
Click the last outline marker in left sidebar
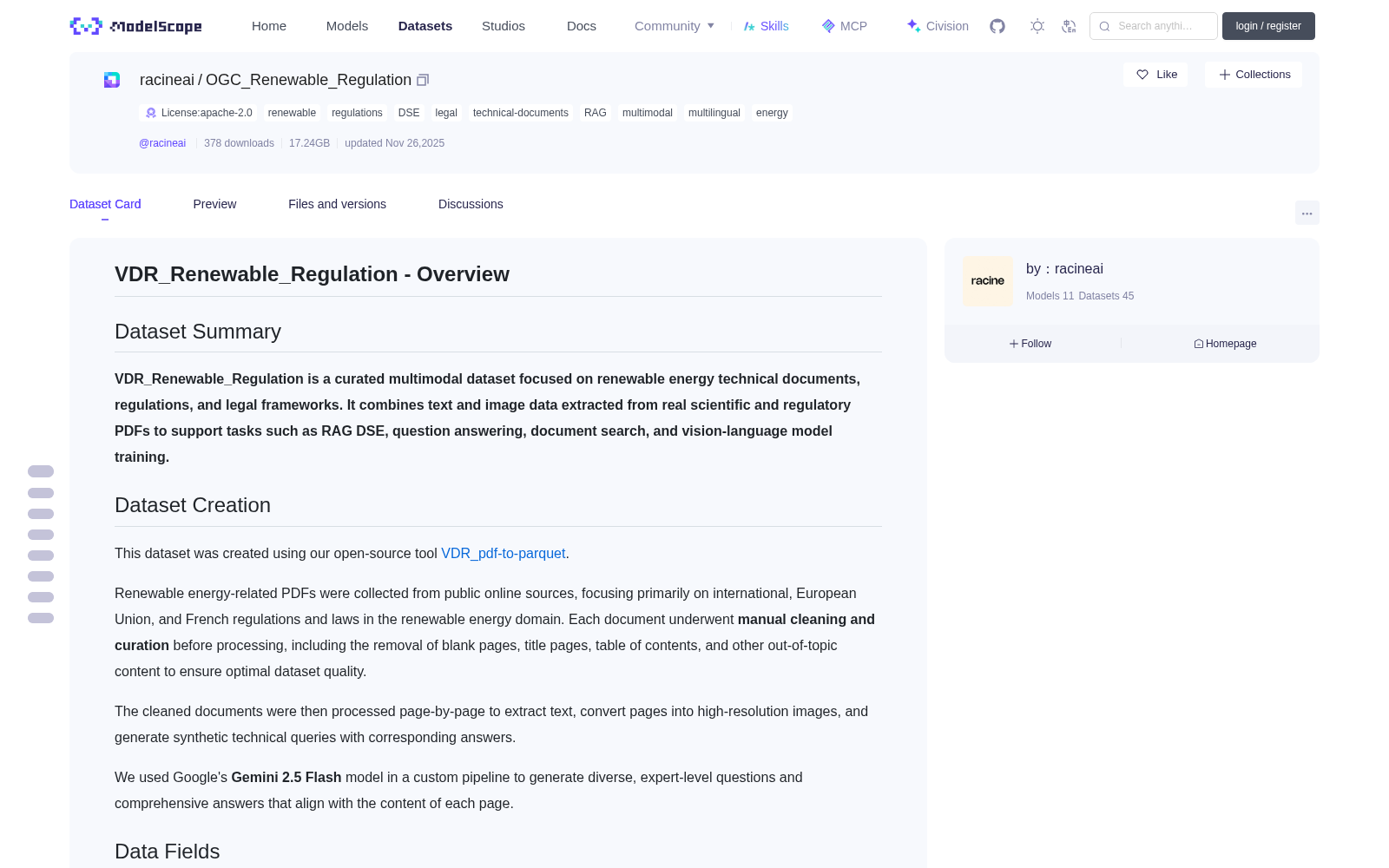41,618
